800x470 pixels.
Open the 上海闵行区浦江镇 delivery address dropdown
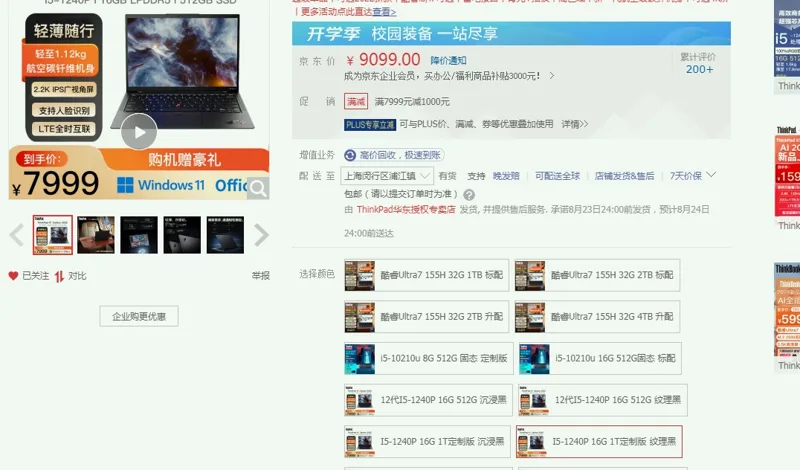(x=387, y=176)
